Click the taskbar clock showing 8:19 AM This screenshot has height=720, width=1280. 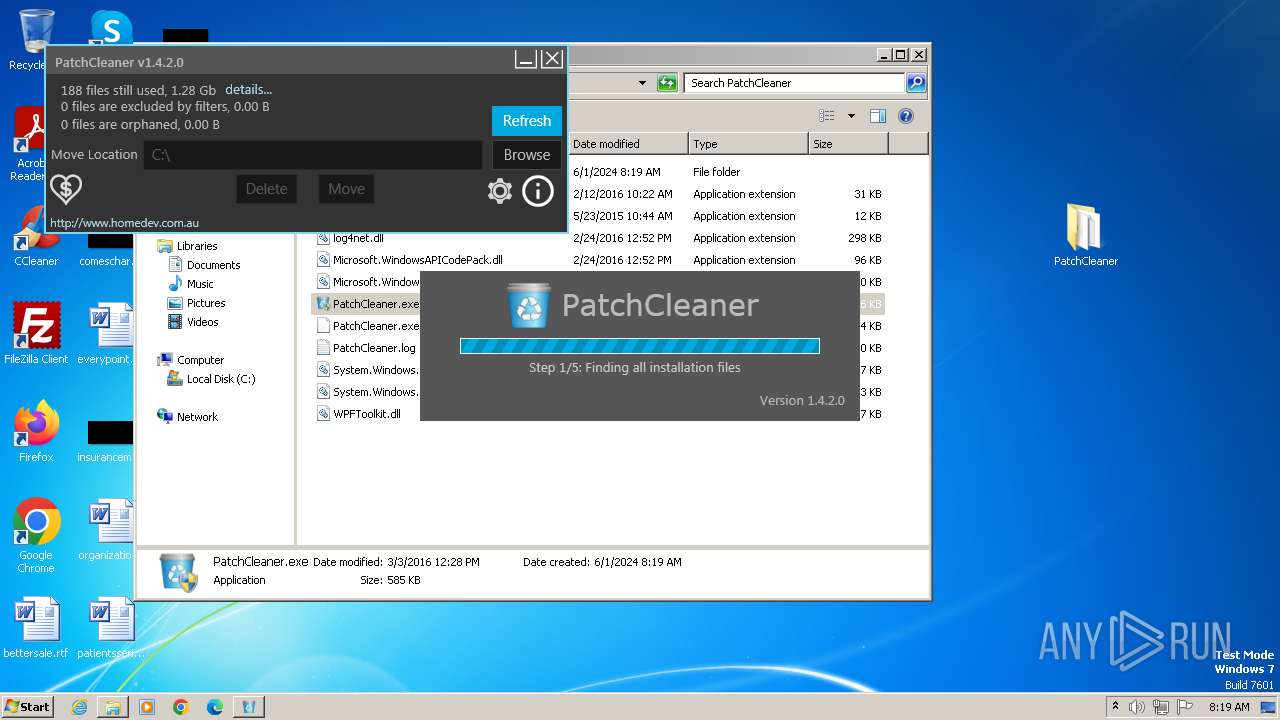(1229, 707)
